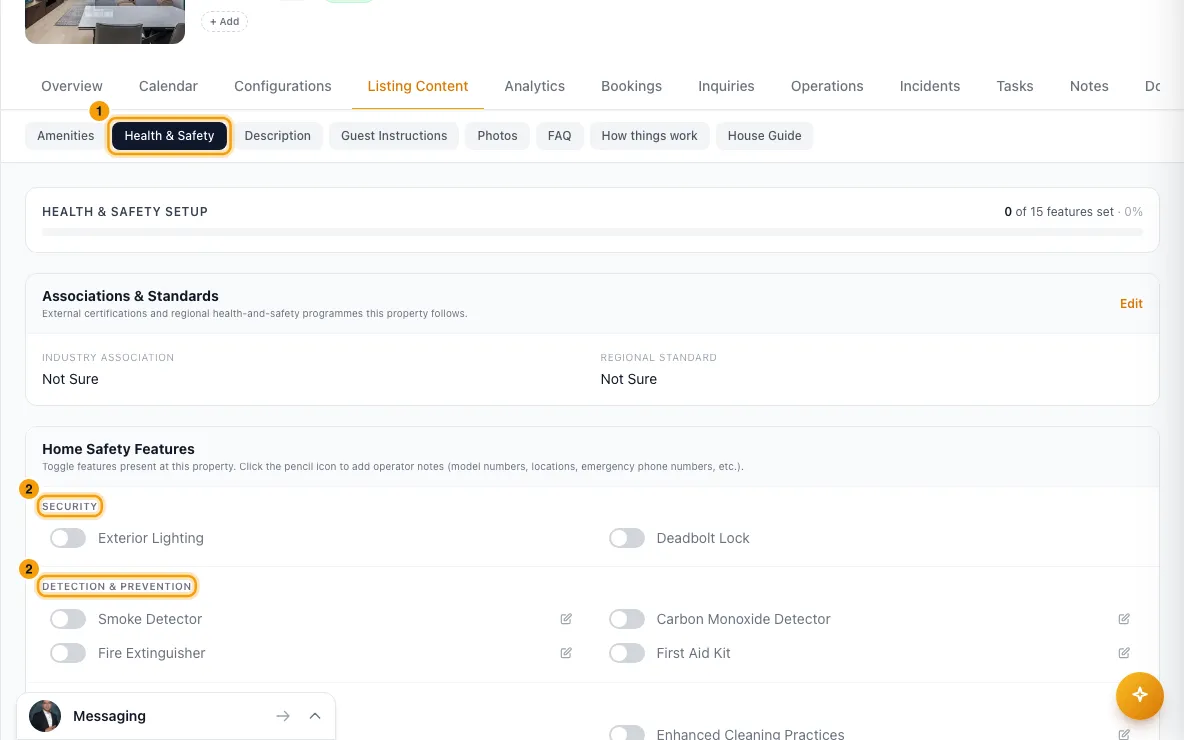
Task: Toggle Deadbolt Lock switch
Action: 627,538
